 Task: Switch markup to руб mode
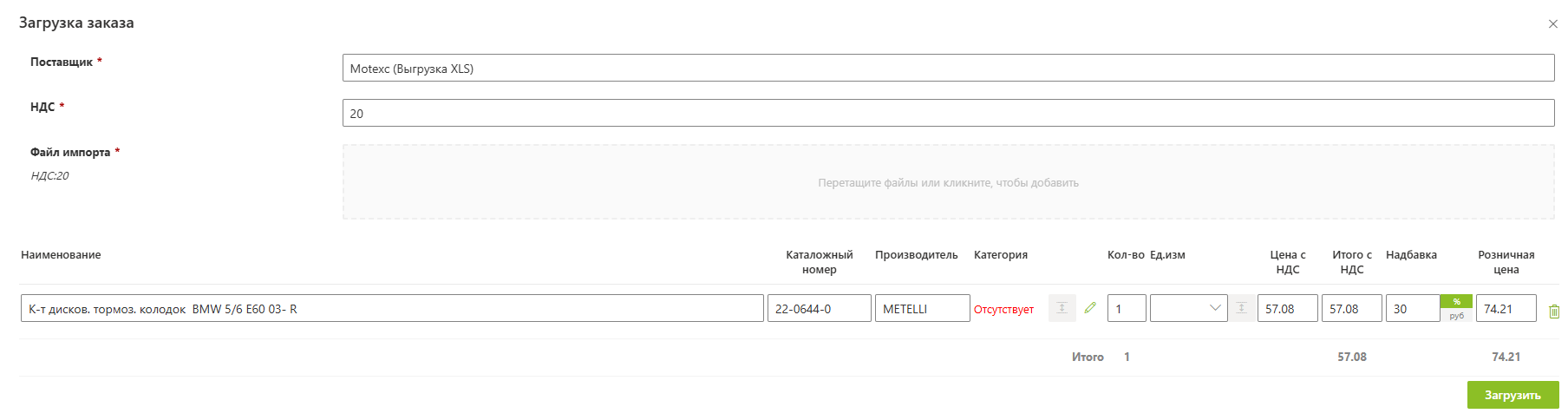1456,316
